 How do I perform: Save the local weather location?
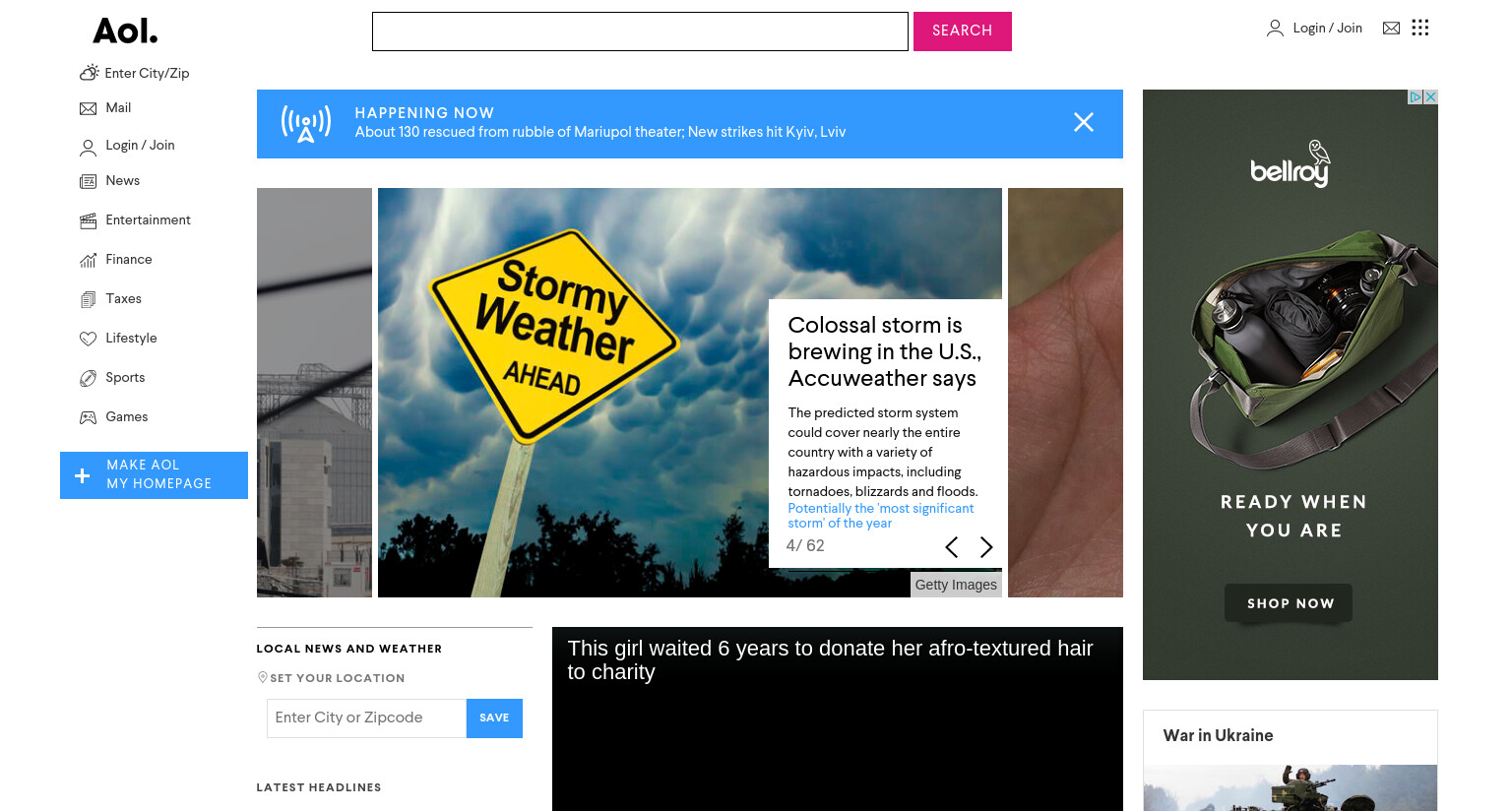click(x=494, y=718)
